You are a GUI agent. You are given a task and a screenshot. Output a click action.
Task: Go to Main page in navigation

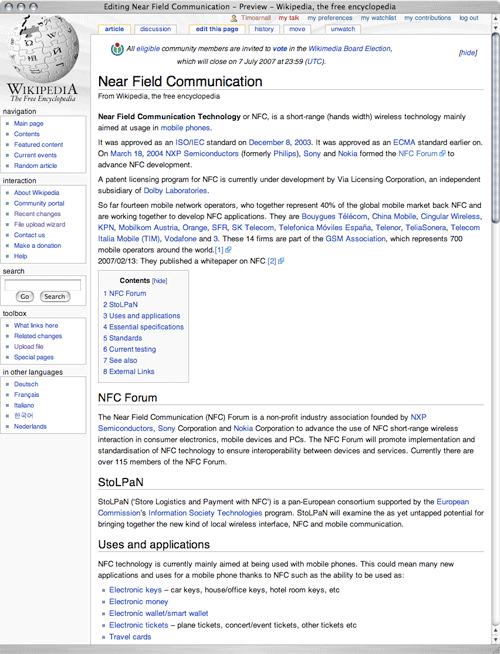tap(28, 123)
